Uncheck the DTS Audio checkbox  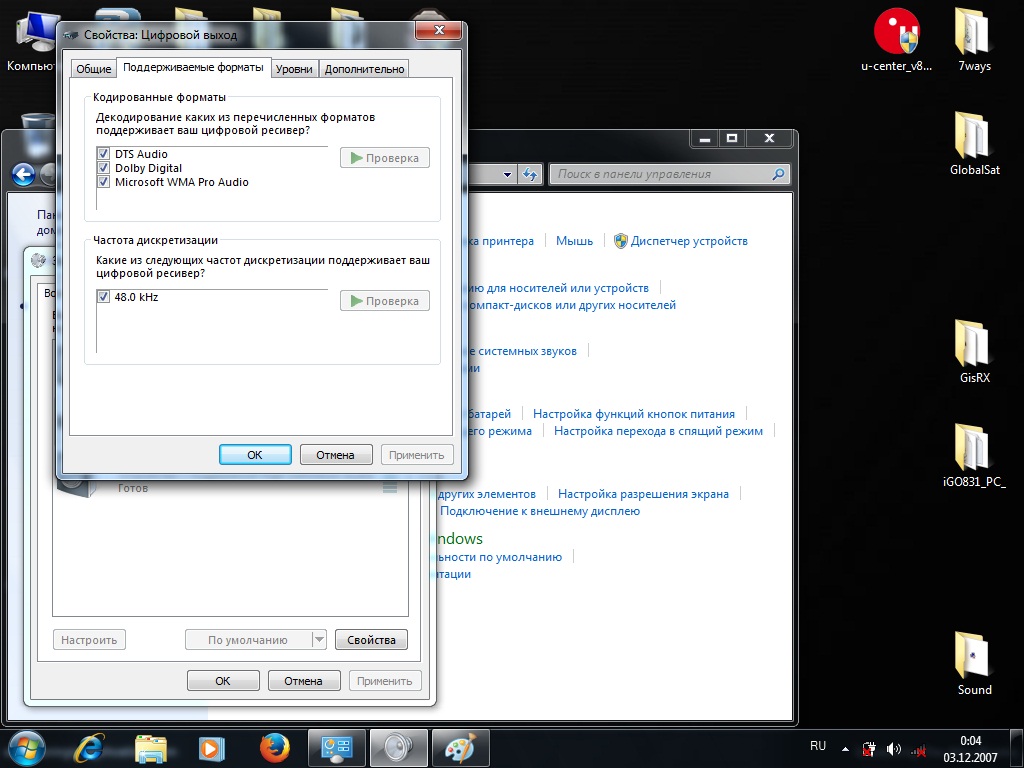coord(103,154)
